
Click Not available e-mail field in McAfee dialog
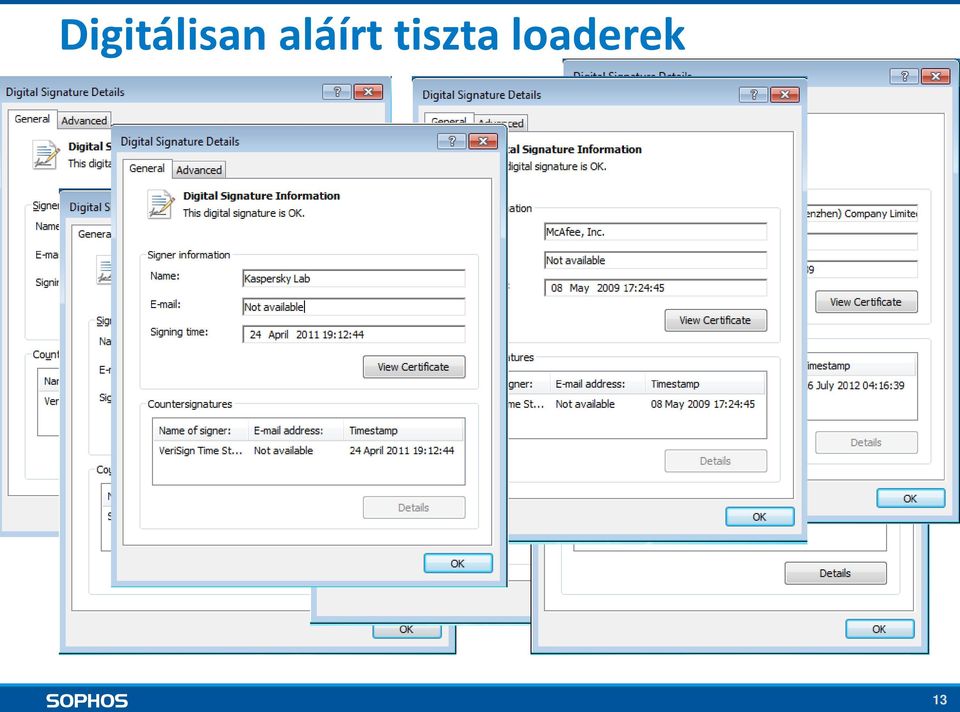[x=655, y=260]
